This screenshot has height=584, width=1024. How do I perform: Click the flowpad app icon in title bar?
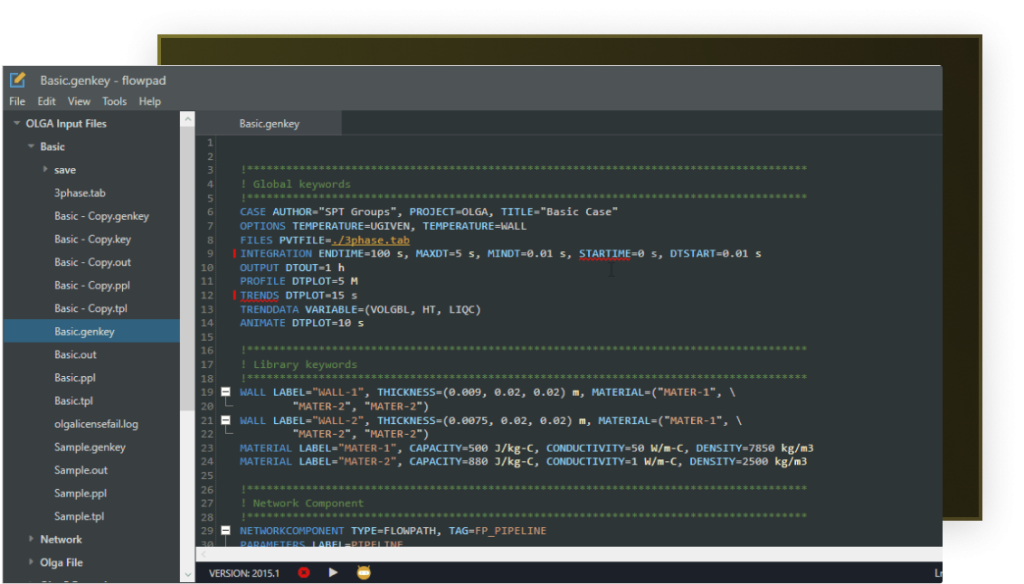[x=17, y=80]
